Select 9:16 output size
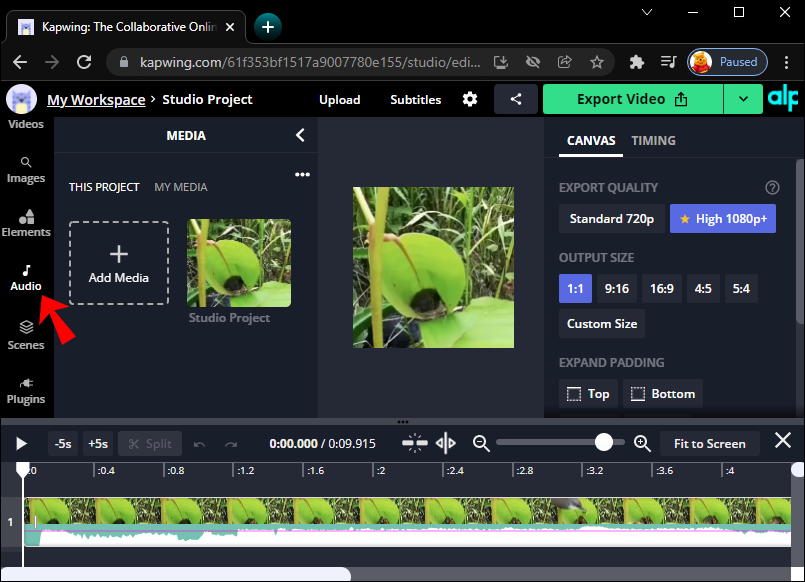The image size is (805, 582). tap(617, 289)
